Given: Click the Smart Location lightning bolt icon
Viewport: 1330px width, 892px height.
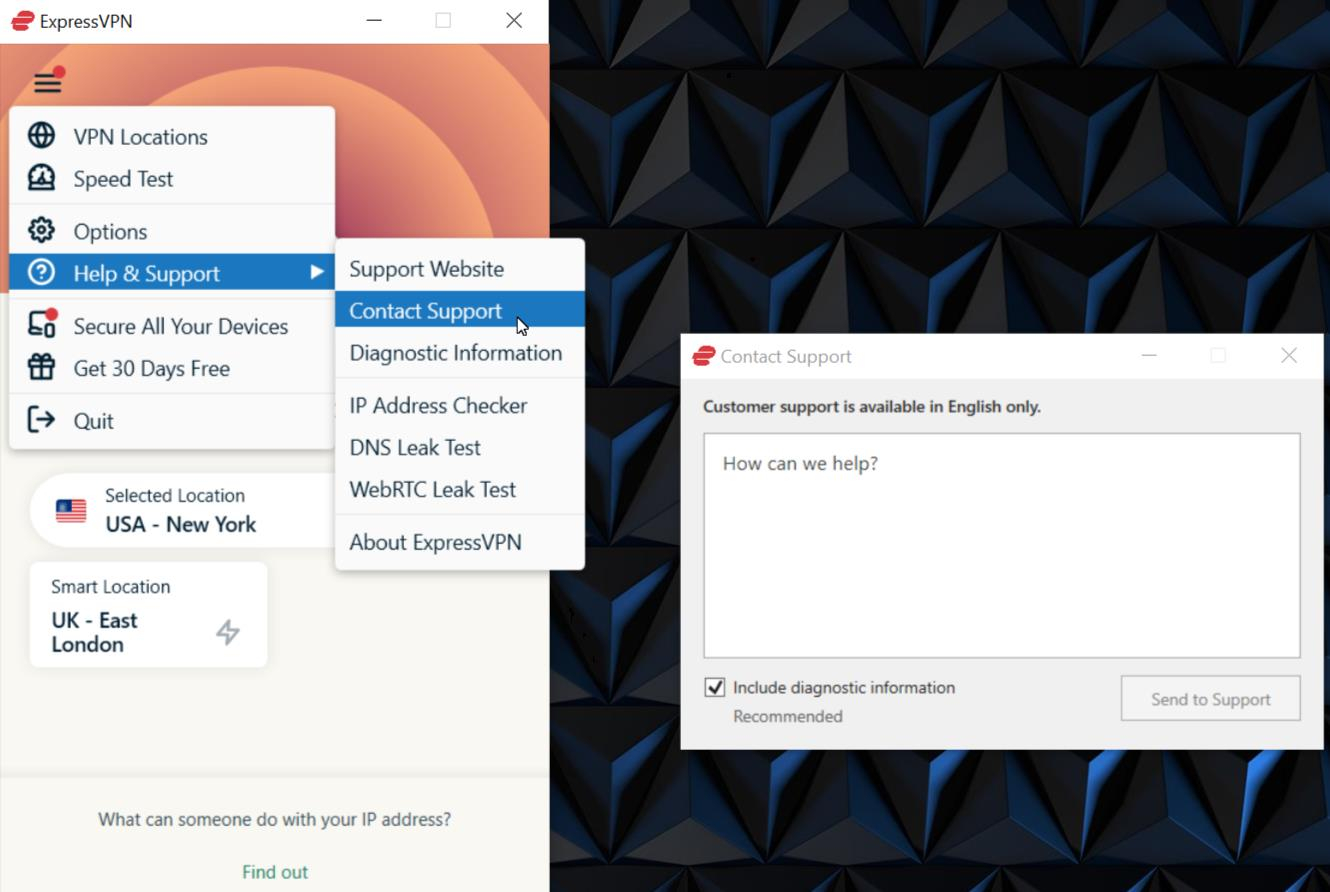Looking at the screenshot, I should click(228, 632).
